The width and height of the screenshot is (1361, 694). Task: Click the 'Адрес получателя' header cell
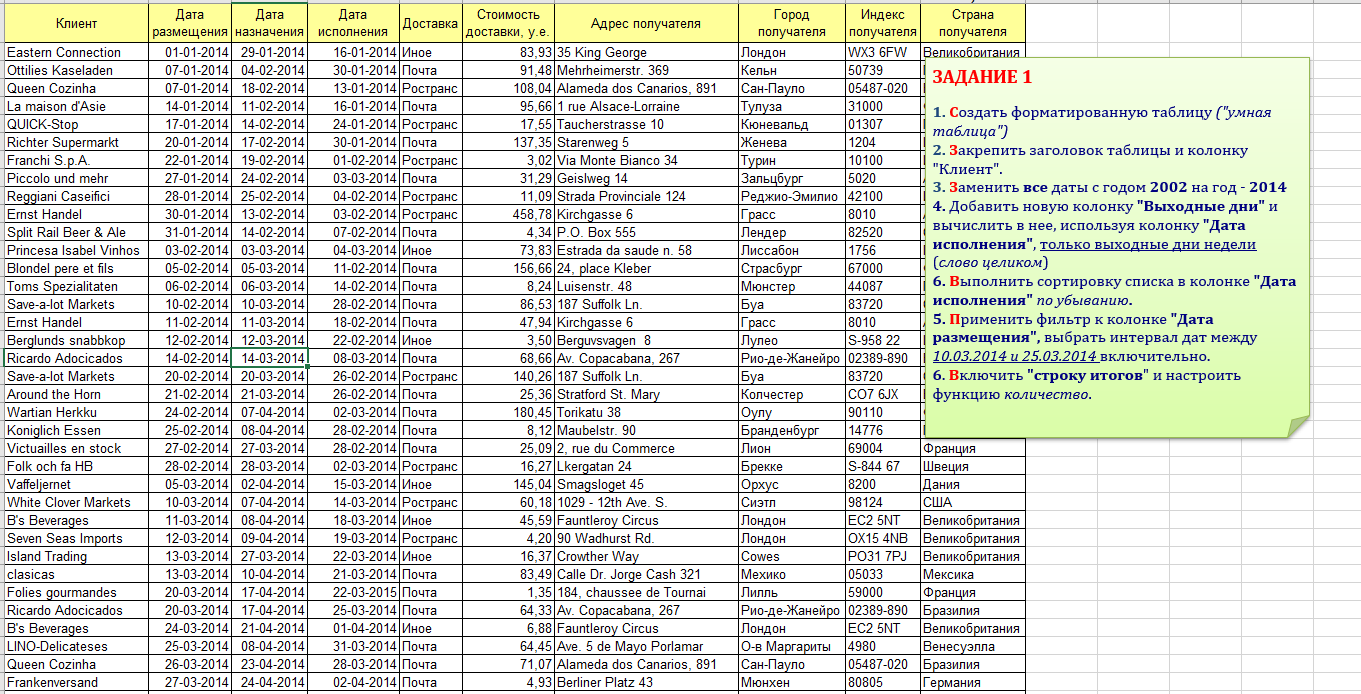tap(645, 23)
